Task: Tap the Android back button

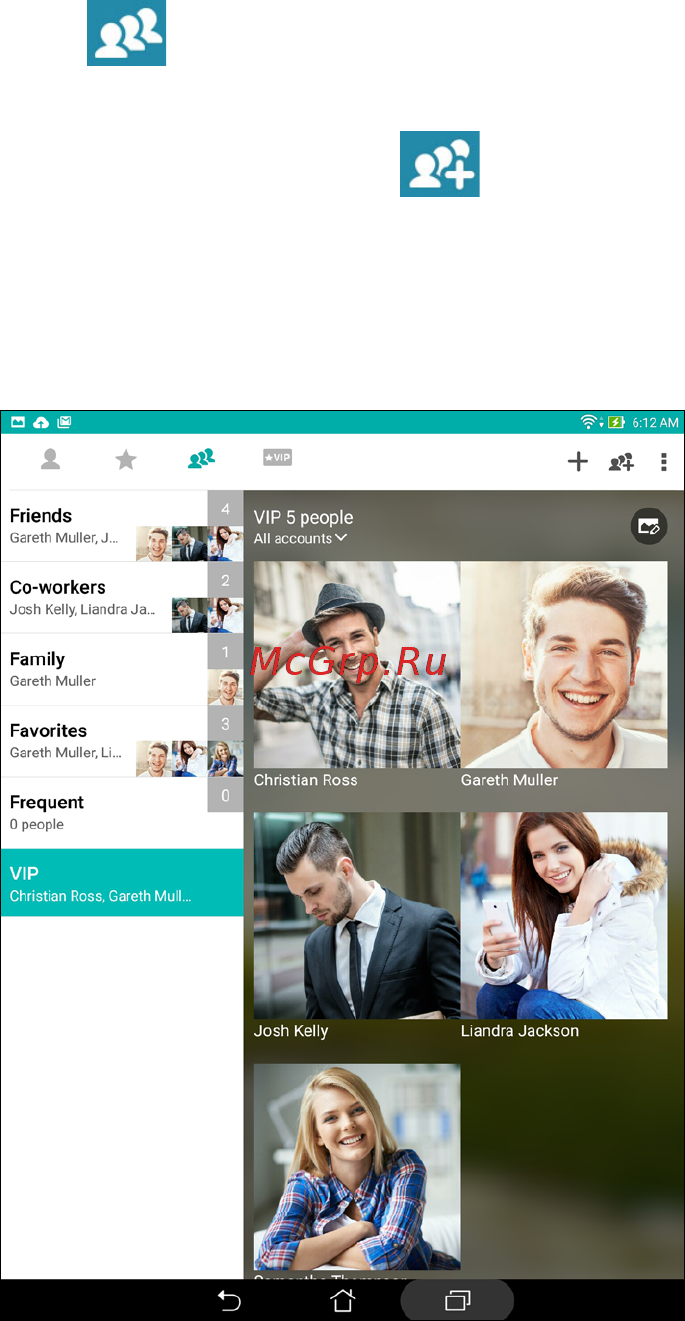Action: click(x=229, y=1300)
